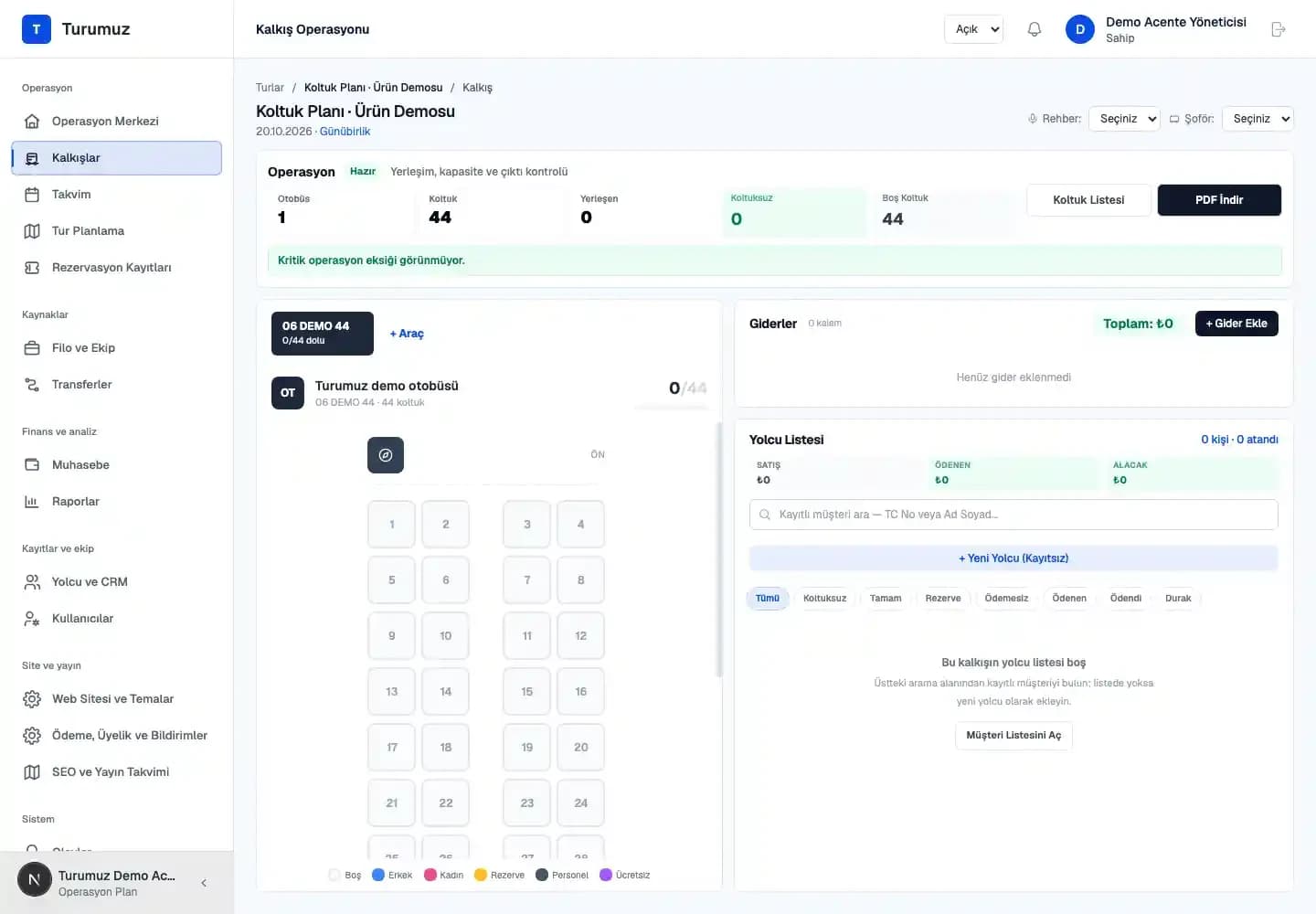This screenshot has width=1316, height=914.
Task: Open the Açık status dropdown
Action: [974, 29]
